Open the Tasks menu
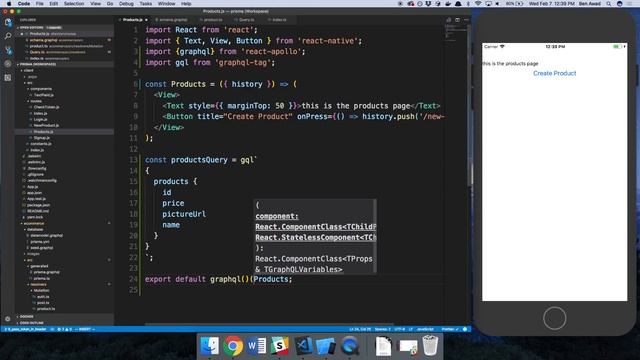This screenshot has height=360, width=640. coord(146,4)
